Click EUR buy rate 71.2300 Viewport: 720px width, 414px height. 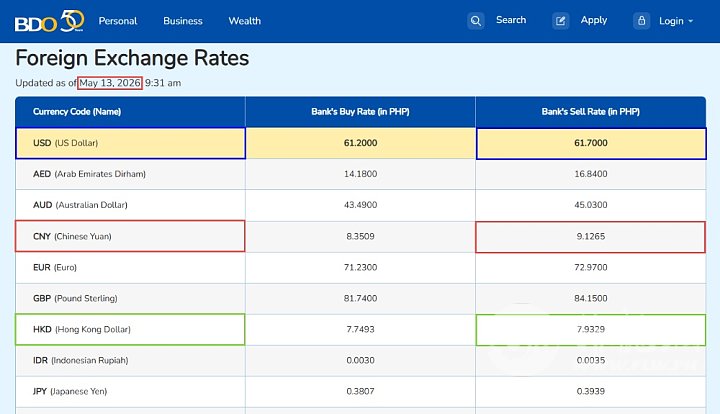coord(360,268)
